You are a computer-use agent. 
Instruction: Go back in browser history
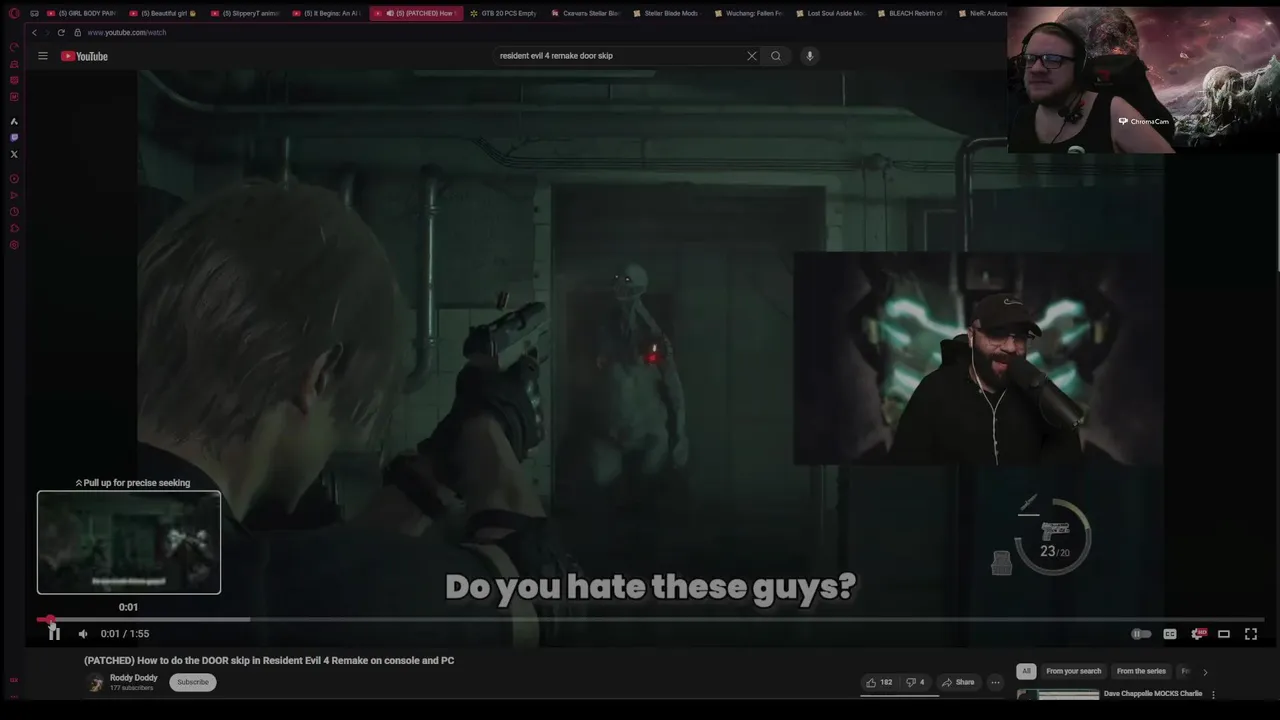[x=34, y=32]
